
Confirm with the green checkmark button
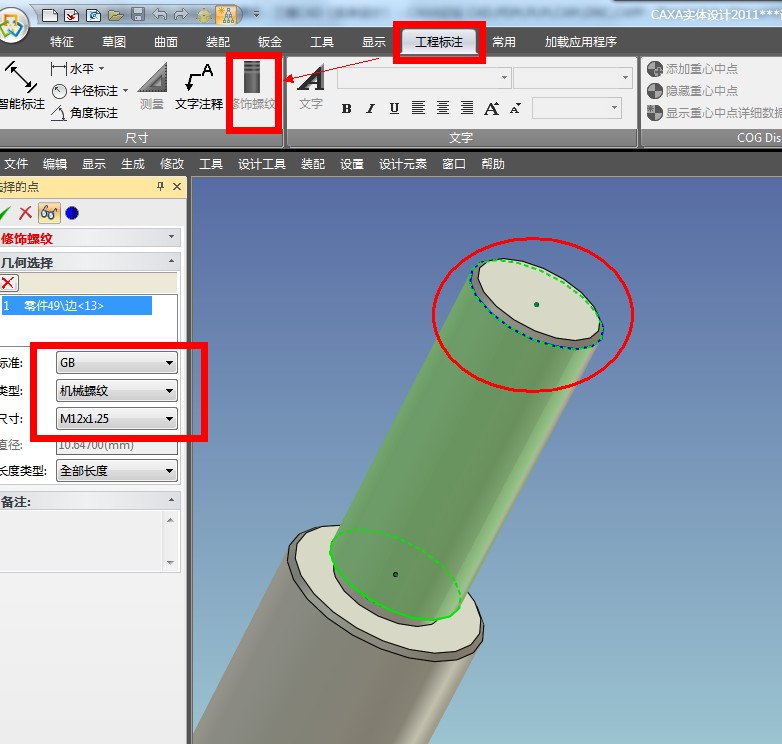click(5, 212)
